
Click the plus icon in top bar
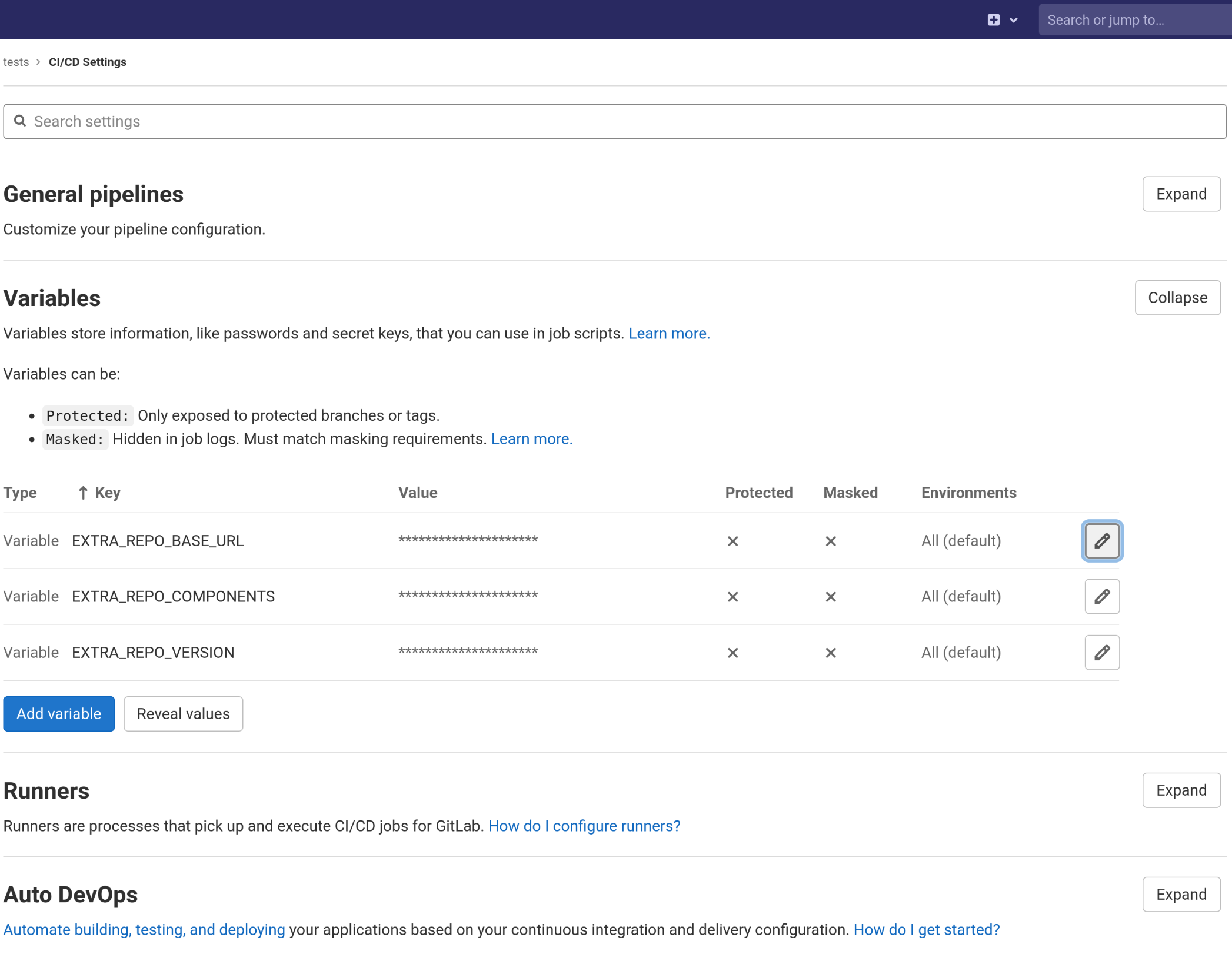click(993, 20)
